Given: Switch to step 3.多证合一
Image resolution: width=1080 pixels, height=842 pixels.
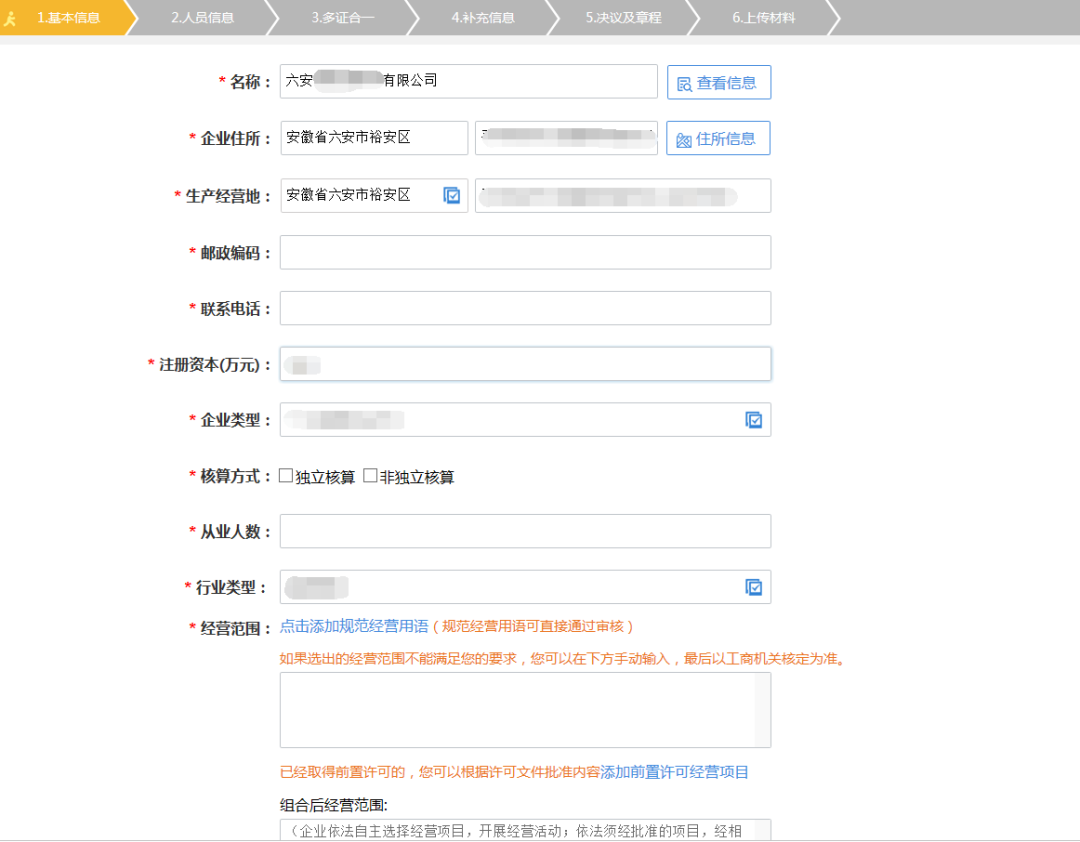Looking at the screenshot, I should (x=342, y=18).
